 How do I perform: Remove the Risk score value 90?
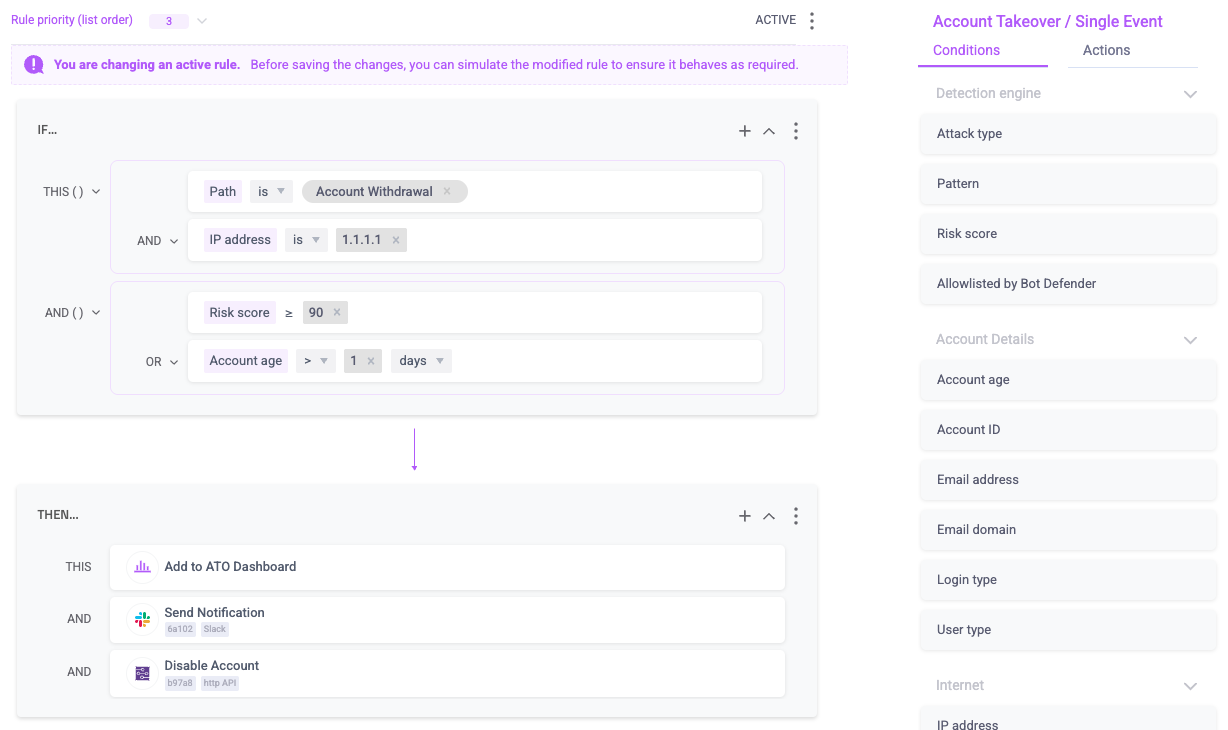(337, 313)
